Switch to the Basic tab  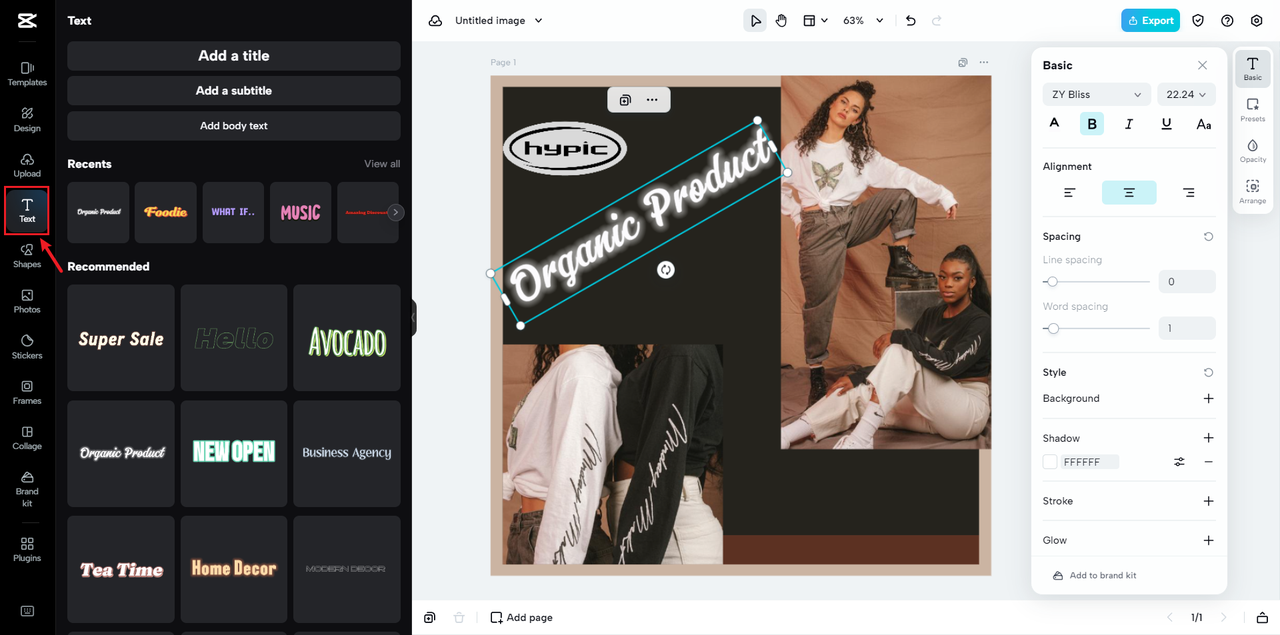(1253, 69)
